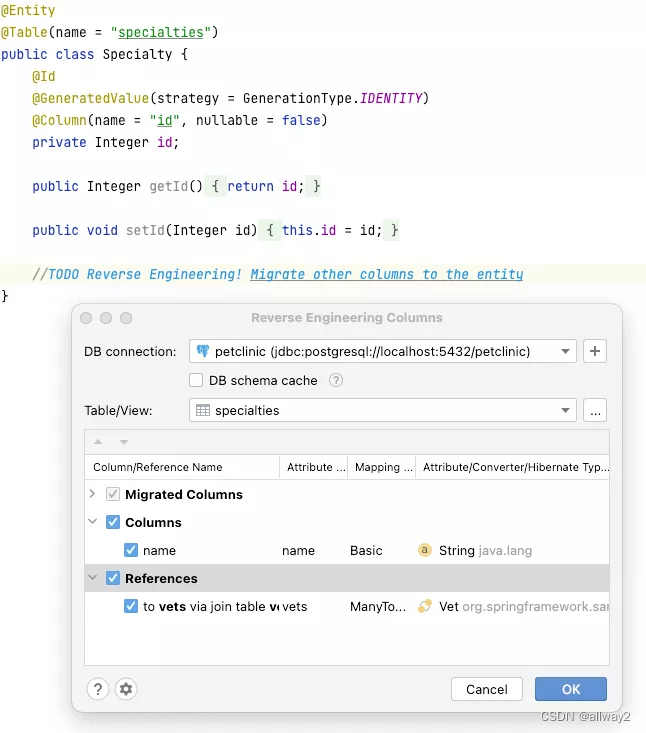646x733 pixels.
Task: Uncheck the Columns group checkbox
Action: [x=113, y=522]
